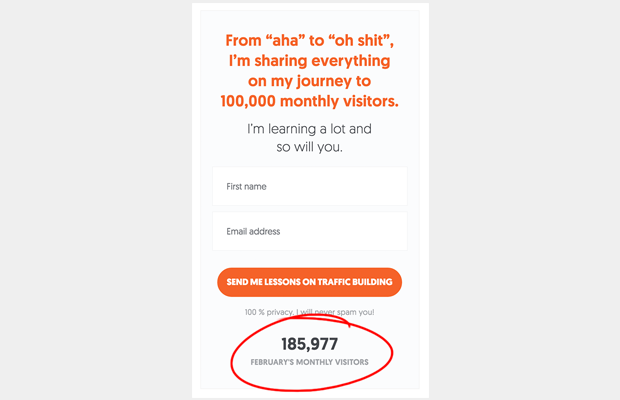Screen dimensions: 620x400
Task: Click the so will you. subheading line
Action: 310,147
